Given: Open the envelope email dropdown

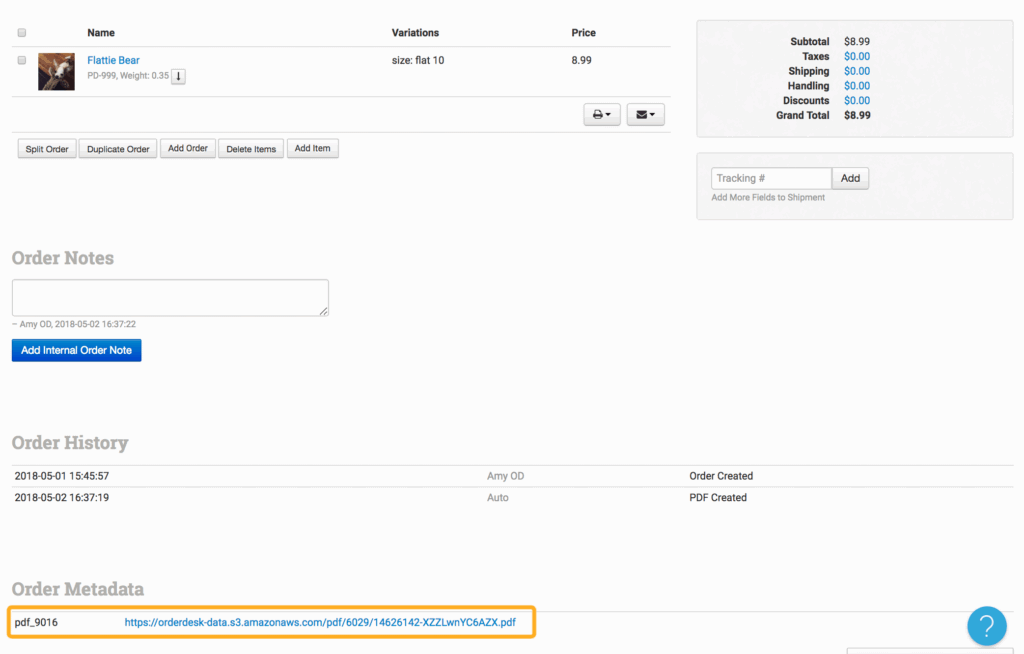Looking at the screenshot, I should 646,115.
